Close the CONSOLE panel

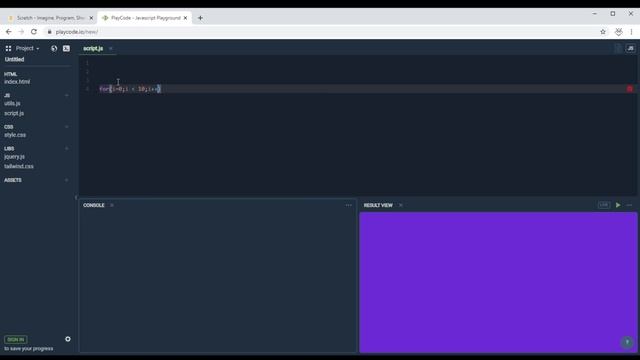(112, 205)
